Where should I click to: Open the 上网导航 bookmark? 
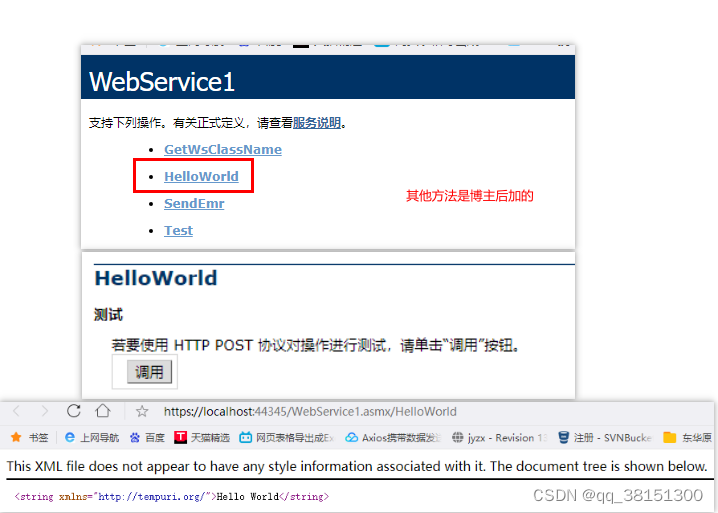[92, 437]
